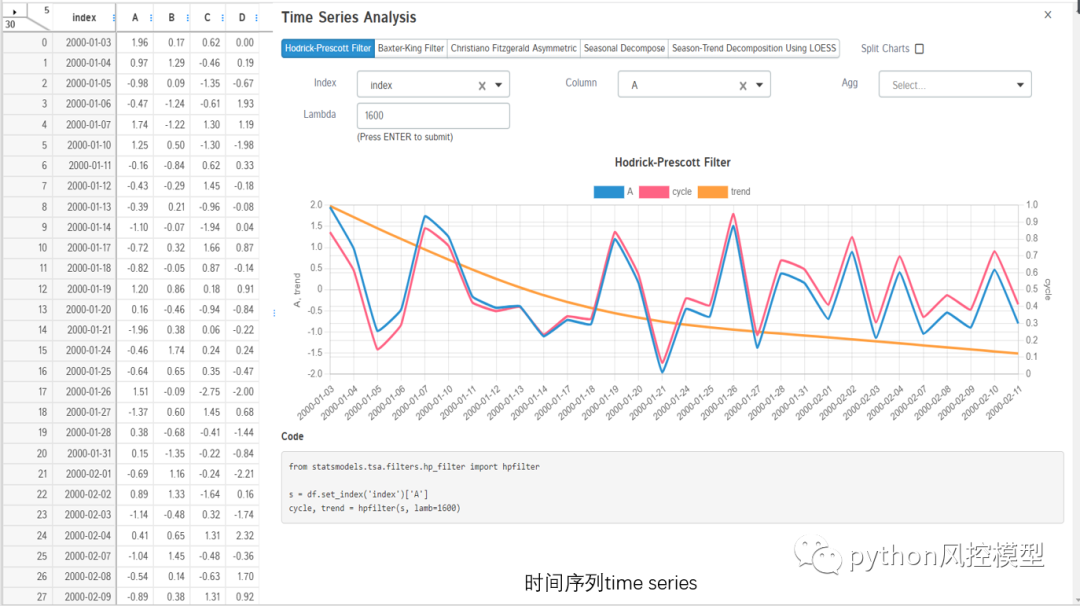Viewport: 1080px width, 606px height.
Task: Click the Lambda input field
Action: (433, 116)
